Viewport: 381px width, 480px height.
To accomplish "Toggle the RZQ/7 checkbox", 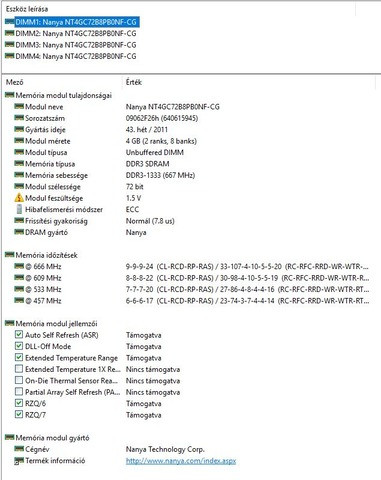I will point(19,415).
